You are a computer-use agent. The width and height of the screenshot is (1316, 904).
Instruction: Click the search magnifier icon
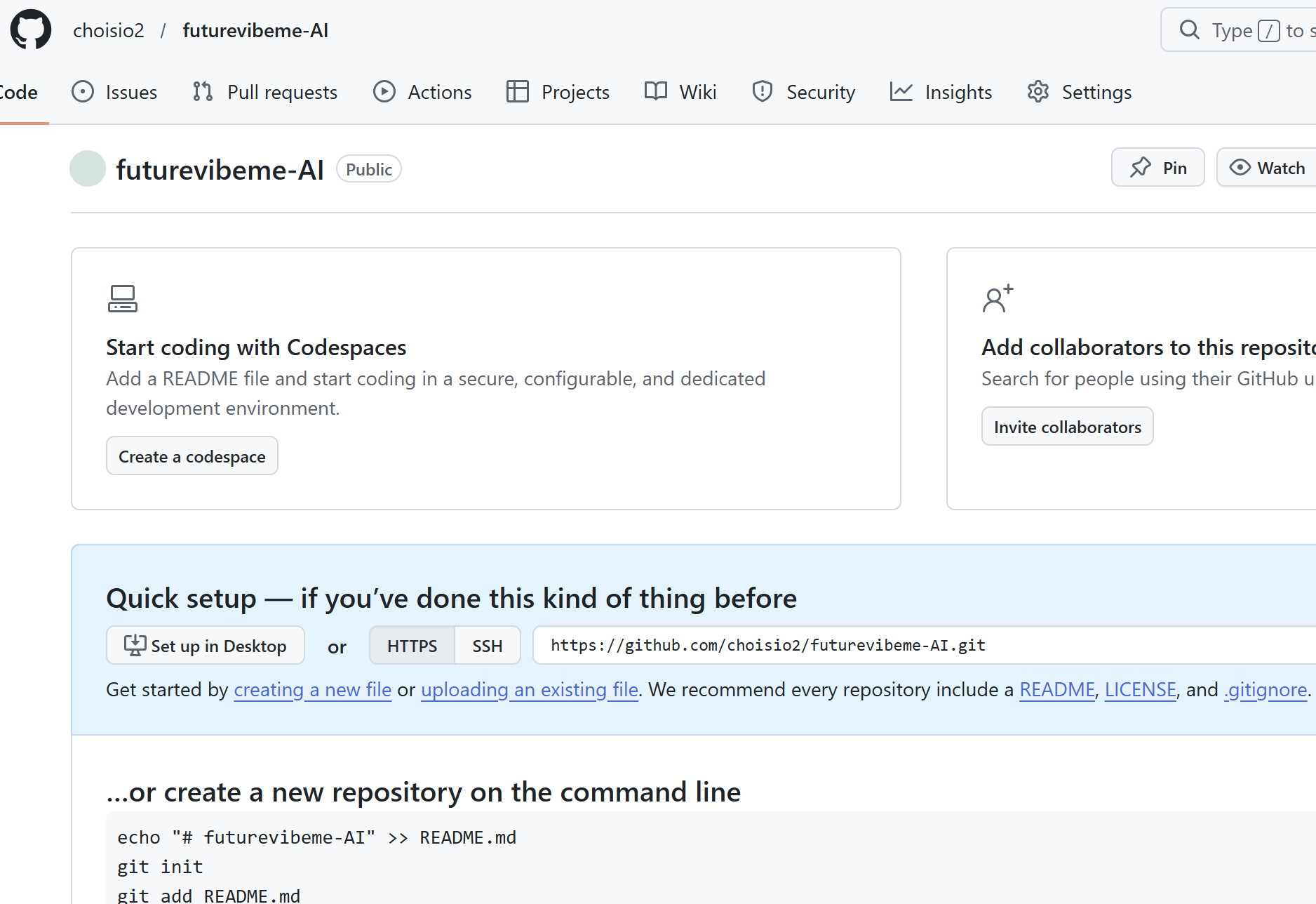point(1190,29)
